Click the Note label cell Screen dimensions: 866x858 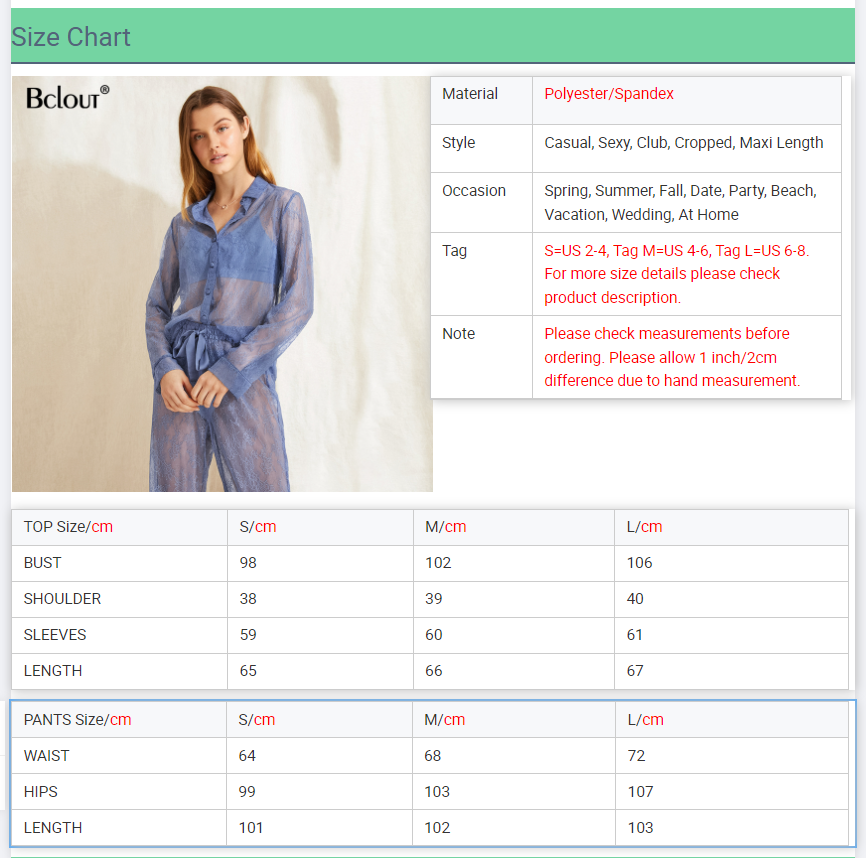click(481, 357)
